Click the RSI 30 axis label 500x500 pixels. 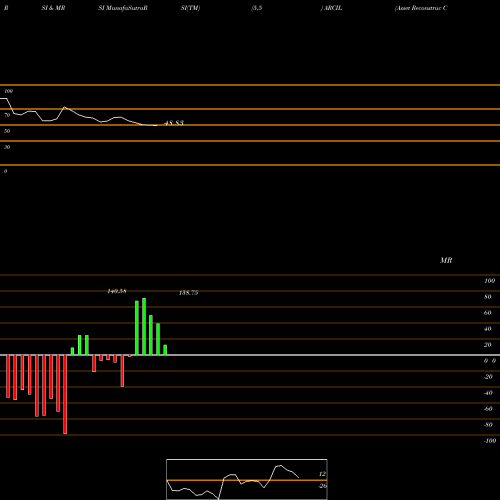tap(7, 147)
